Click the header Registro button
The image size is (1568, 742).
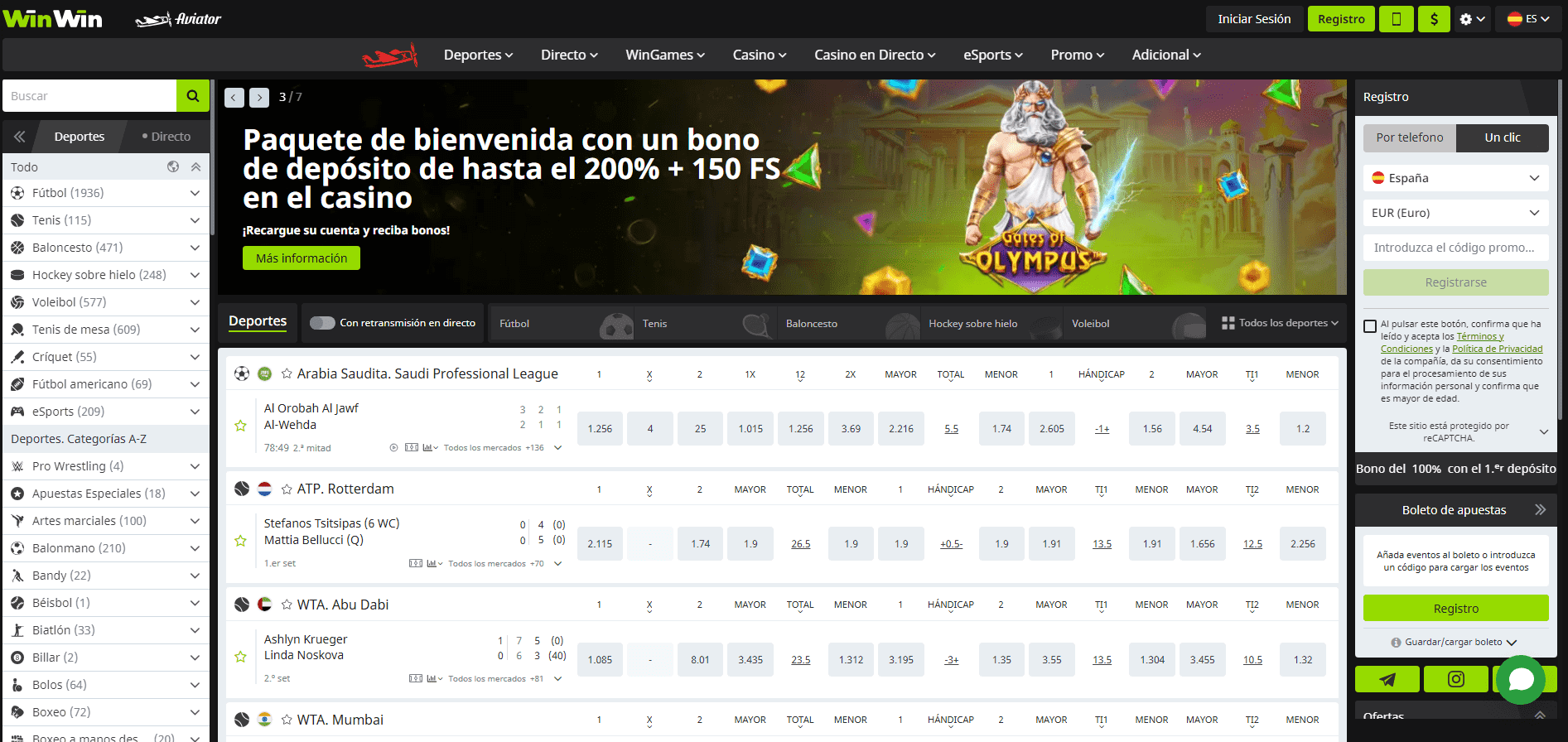pos(1341,19)
